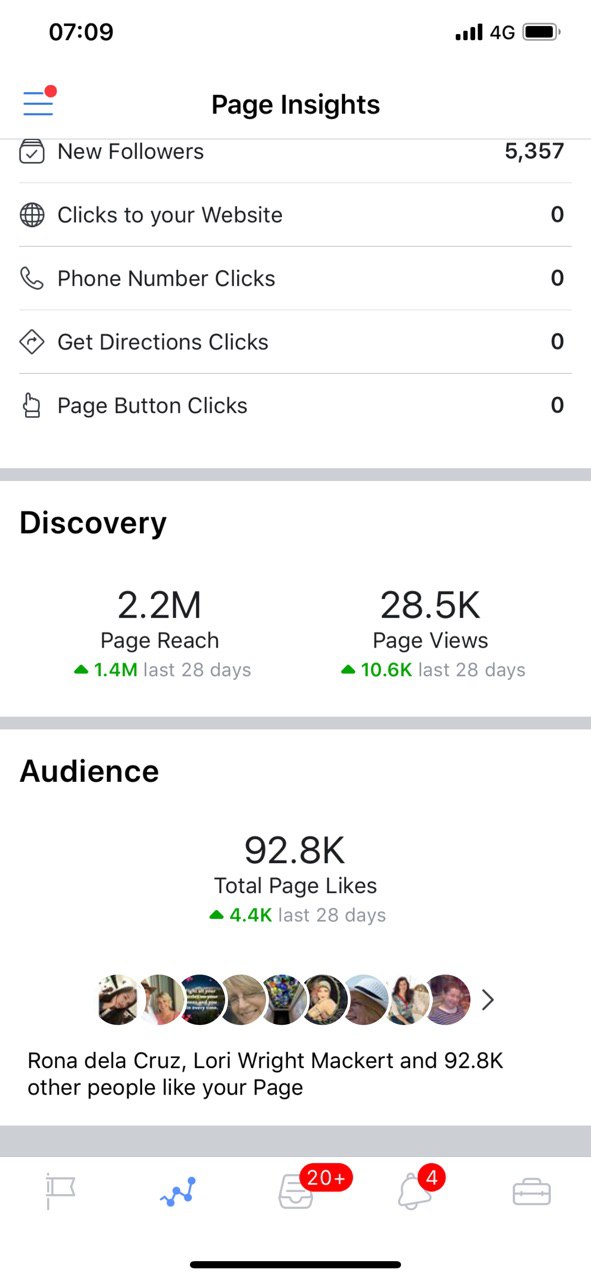The height and width of the screenshot is (1280, 591).
Task: Open Clicks to your Website row
Action: (295, 215)
